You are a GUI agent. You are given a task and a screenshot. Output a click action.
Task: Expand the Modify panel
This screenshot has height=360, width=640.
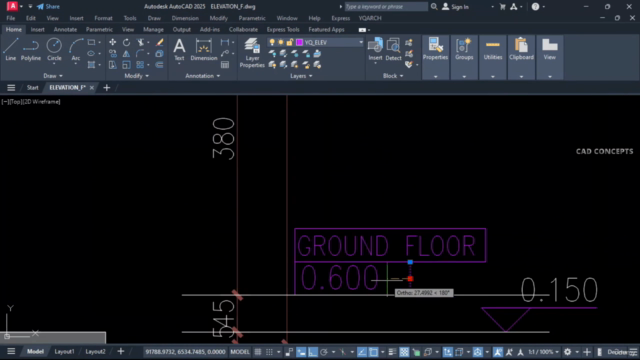[x=137, y=76]
